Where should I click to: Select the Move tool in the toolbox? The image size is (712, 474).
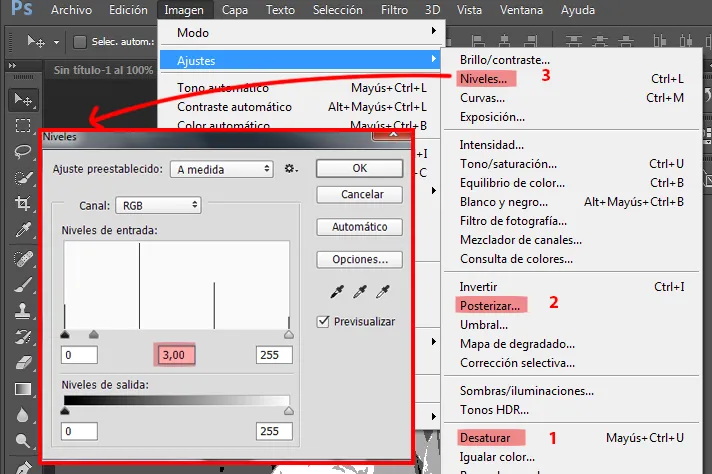point(23,99)
